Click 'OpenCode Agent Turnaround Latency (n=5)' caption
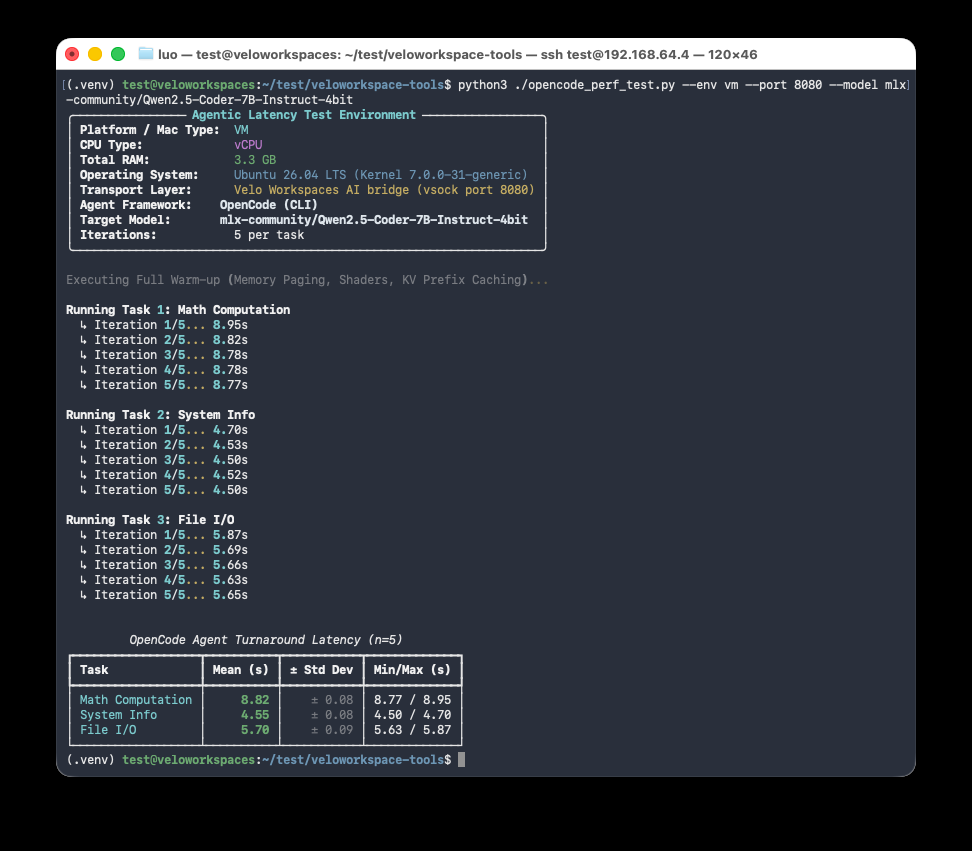This screenshot has height=851, width=972. (265, 640)
